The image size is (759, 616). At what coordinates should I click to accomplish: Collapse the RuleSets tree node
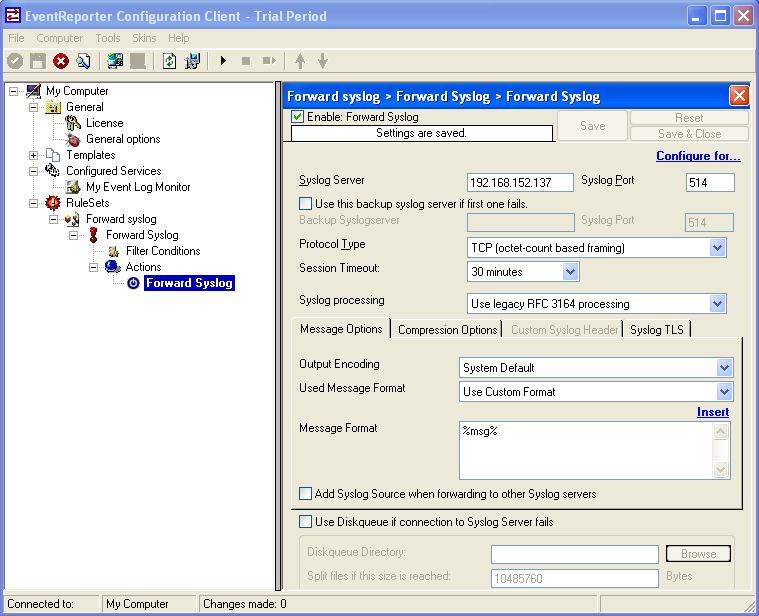pyautogui.click(x=33, y=203)
